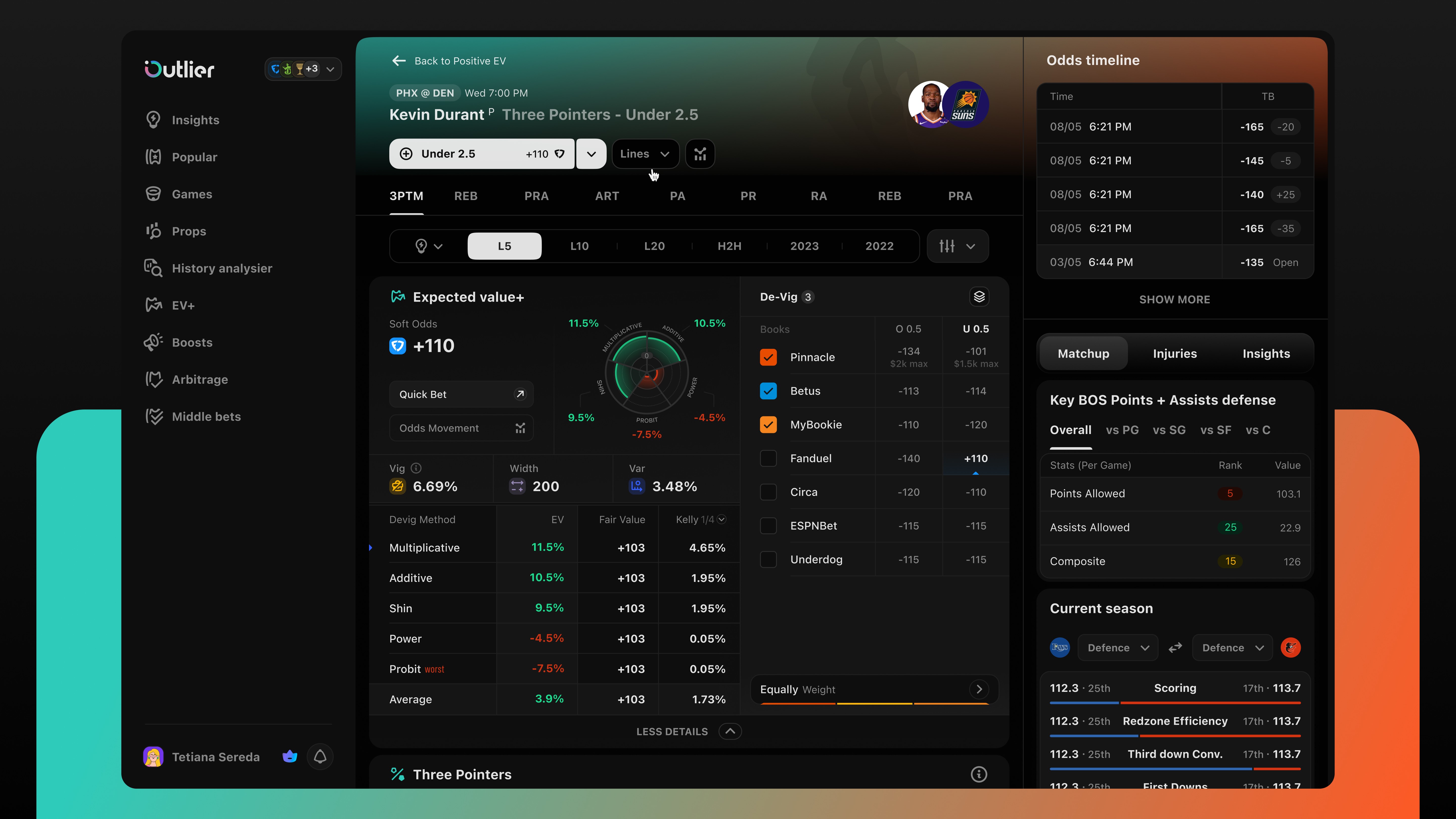Collapse the Less Details chevron
Screen dimensions: 1456x819
pyautogui.click(x=730, y=731)
